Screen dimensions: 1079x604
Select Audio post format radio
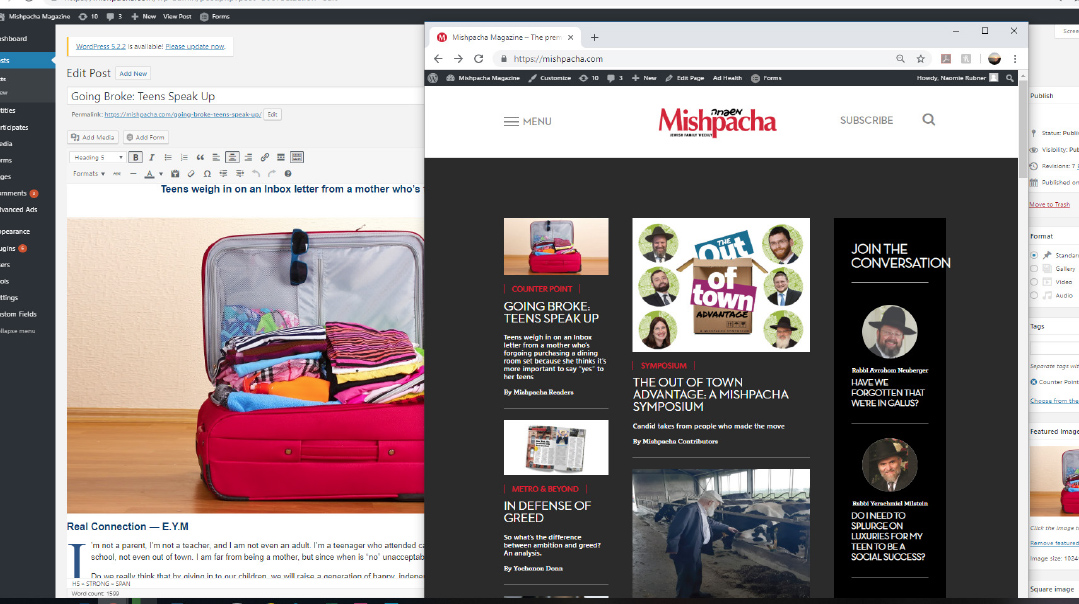[1034, 295]
